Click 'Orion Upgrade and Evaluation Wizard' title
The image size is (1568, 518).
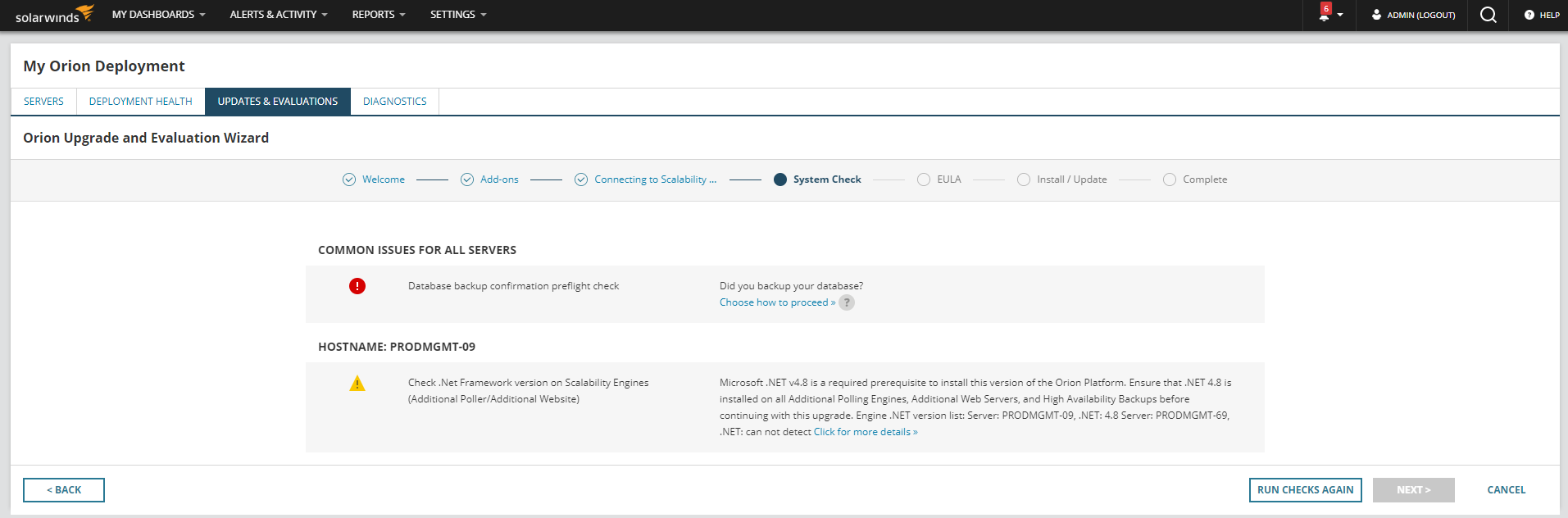[146, 138]
